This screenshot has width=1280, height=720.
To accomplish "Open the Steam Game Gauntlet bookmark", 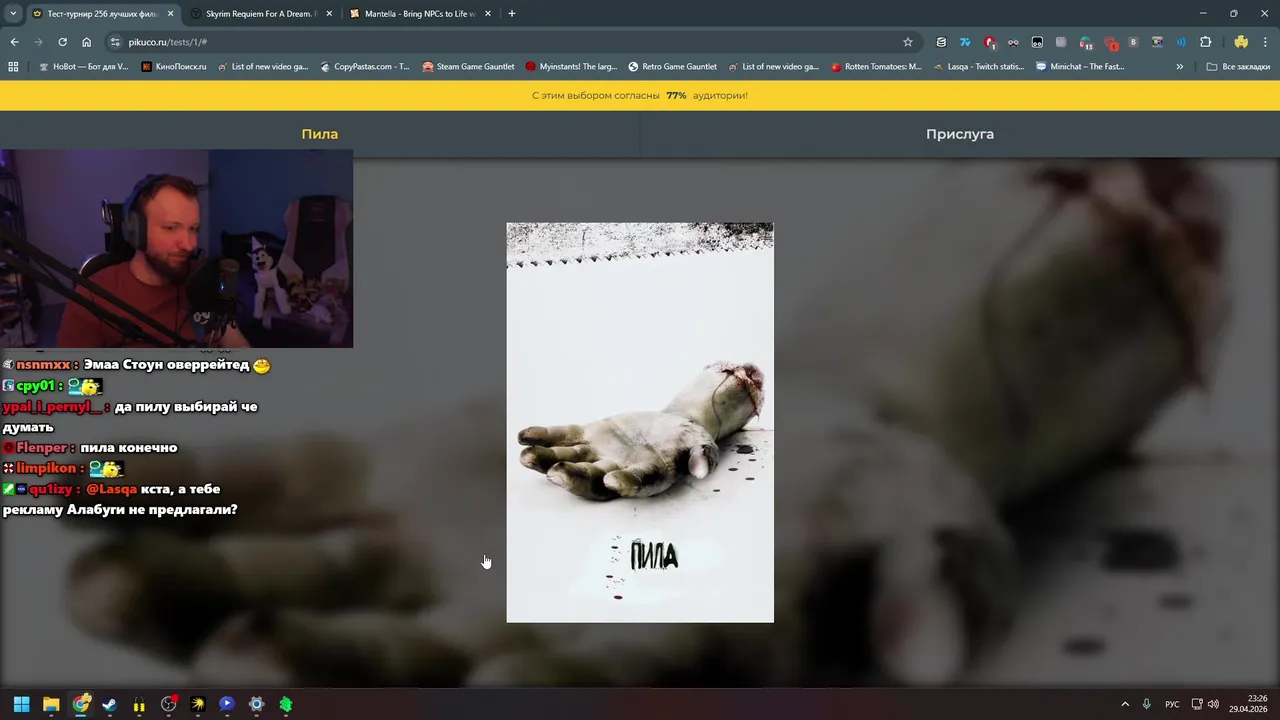I will tap(468, 67).
